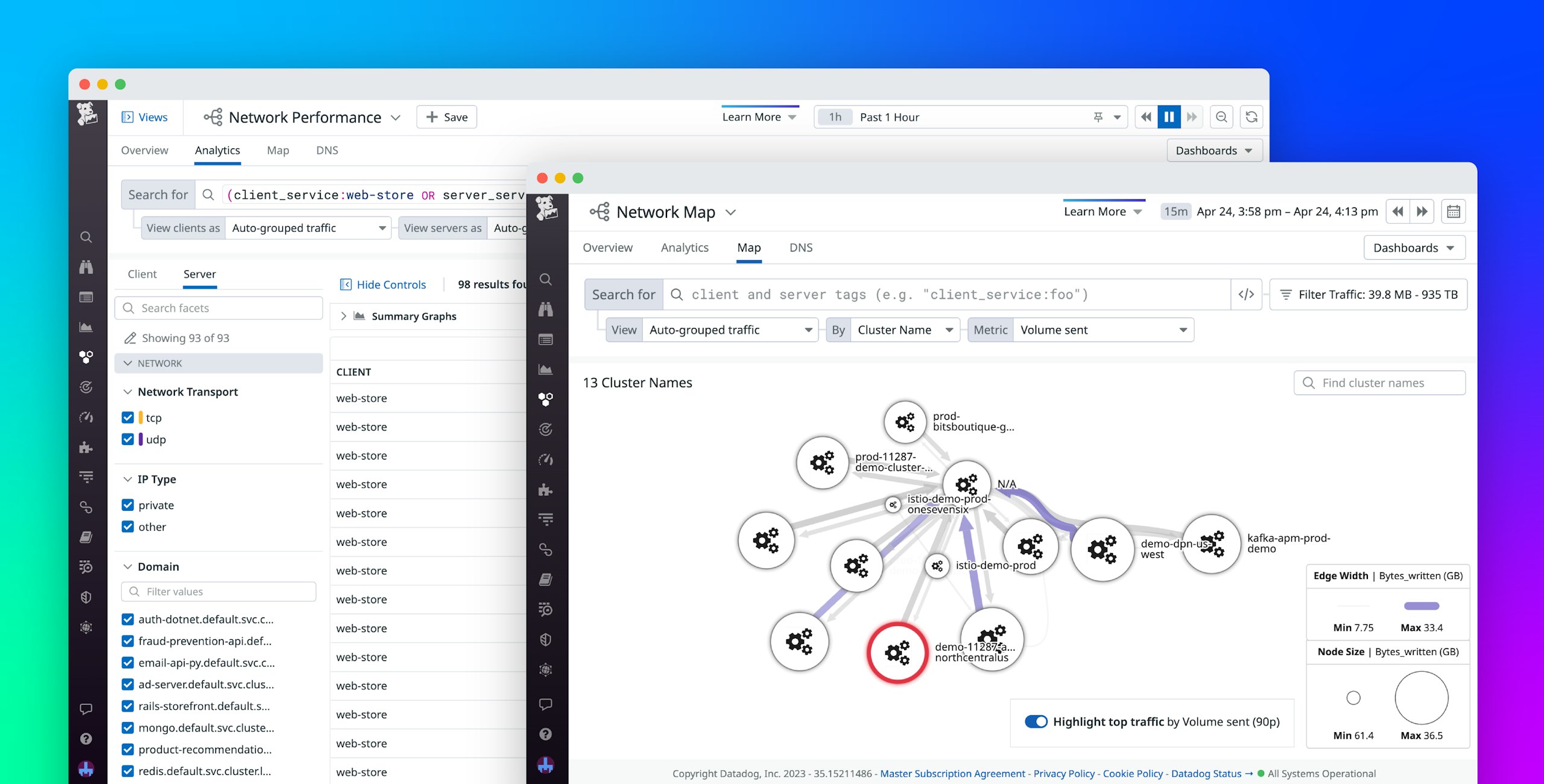Open the Analytics tab in Network Performance
The height and width of the screenshot is (784, 1544).
217,150
